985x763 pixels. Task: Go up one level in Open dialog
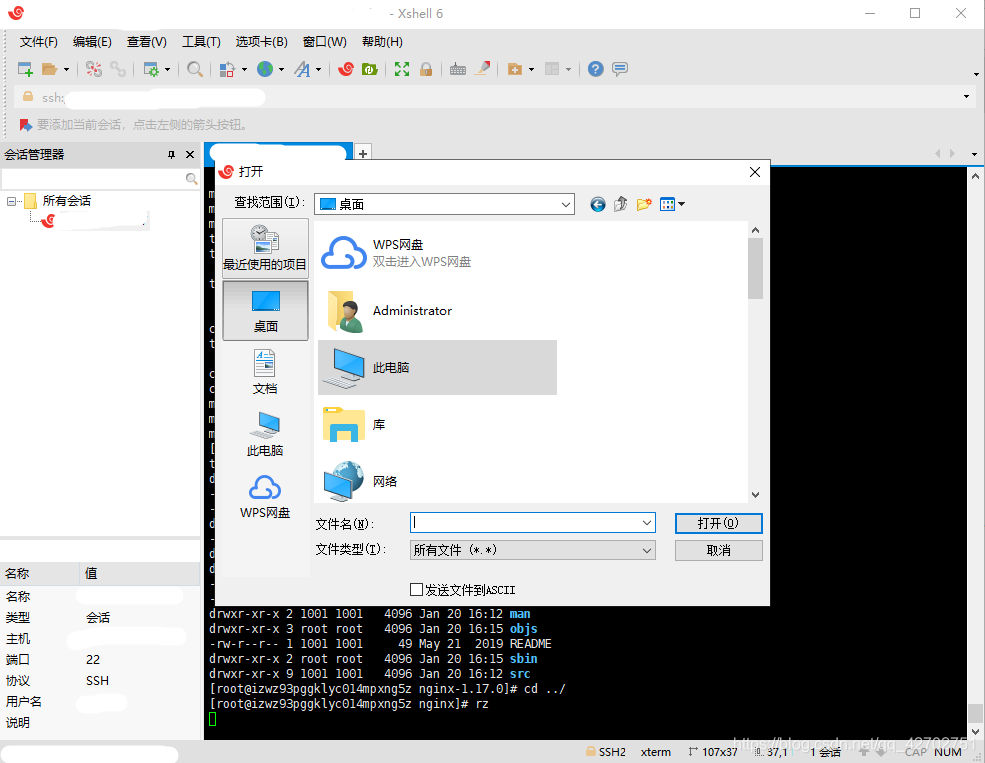click(621, 204)
